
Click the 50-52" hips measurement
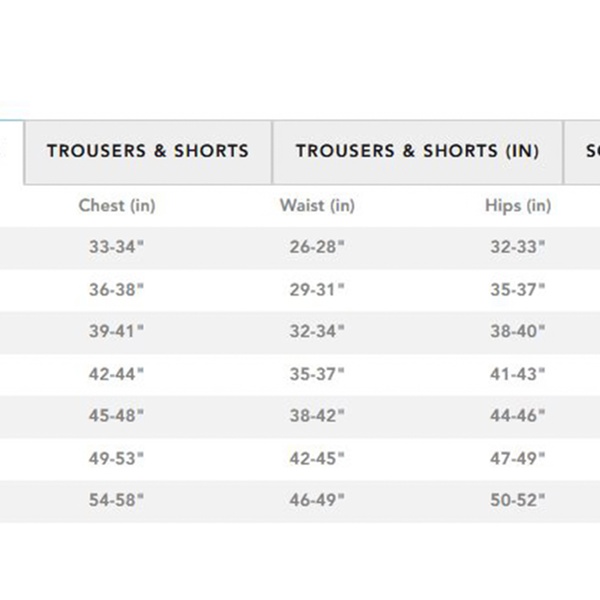point(518,501)
